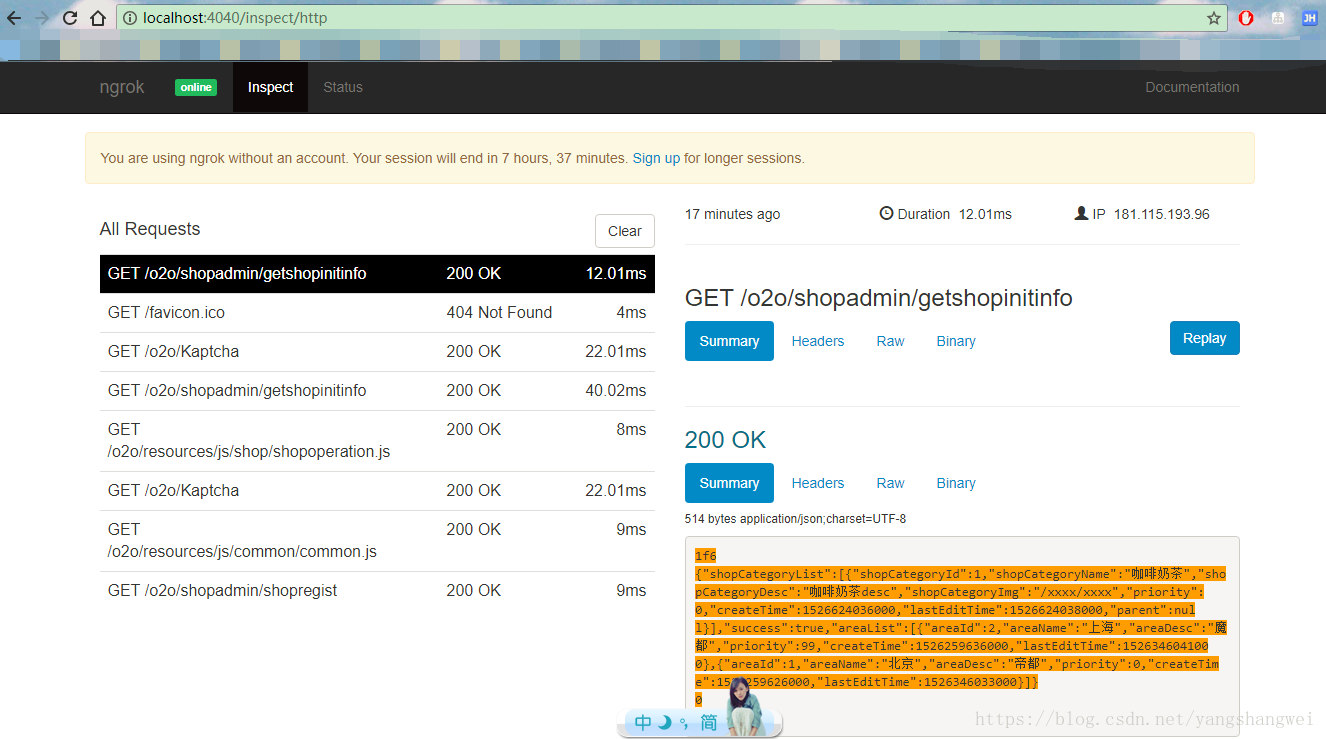Clear all requests with Clear button
The width and height of the screenshot is (1326, 739).
624,231
